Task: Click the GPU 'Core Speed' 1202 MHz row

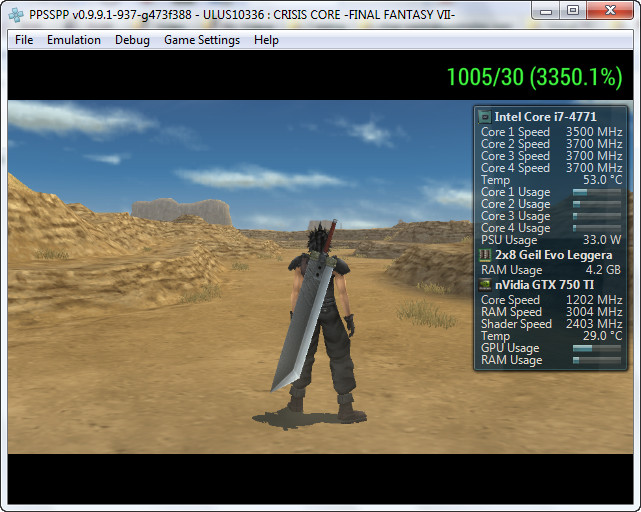Action: click(551, 300)
